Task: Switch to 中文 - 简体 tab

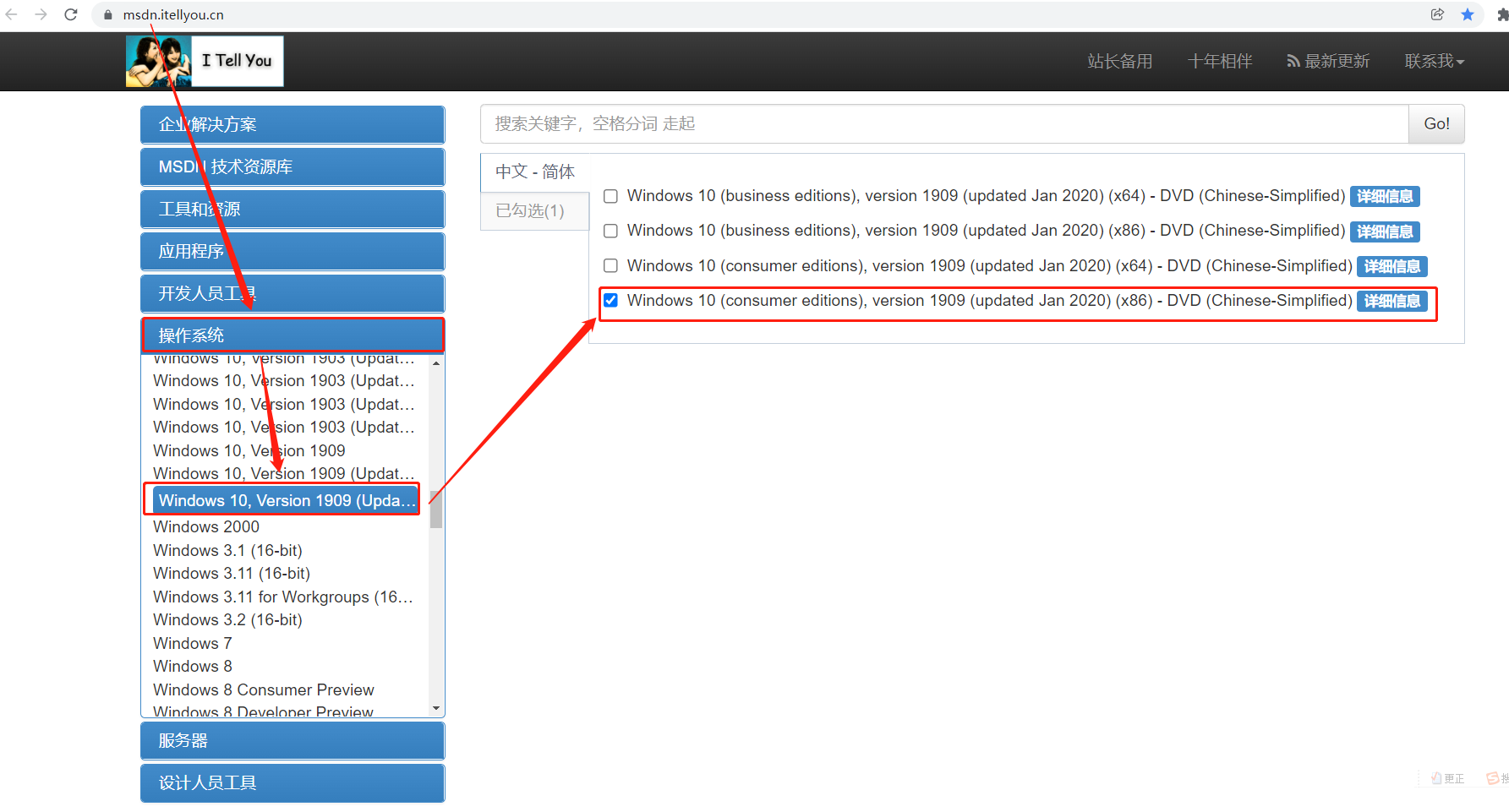Action: click(535, 172)
